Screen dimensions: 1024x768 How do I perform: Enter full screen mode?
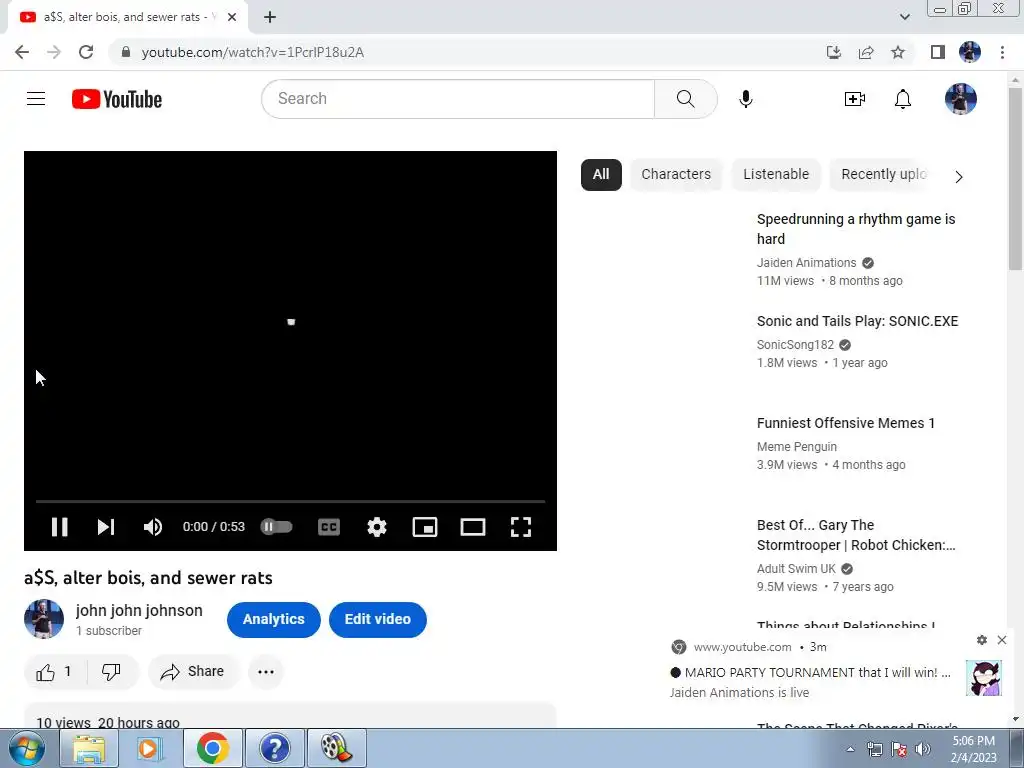520,527
